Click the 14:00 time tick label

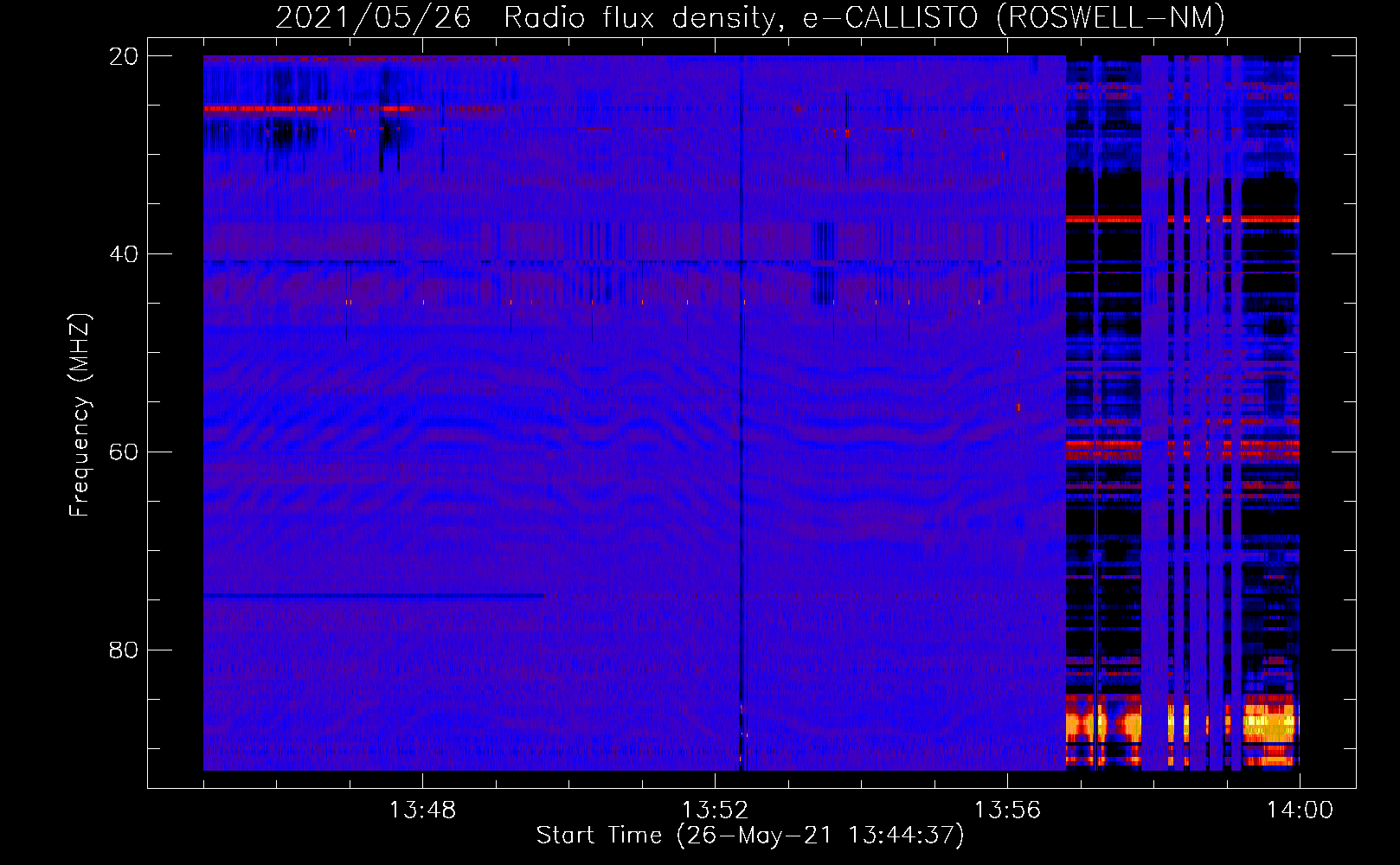pos(1300,811)
